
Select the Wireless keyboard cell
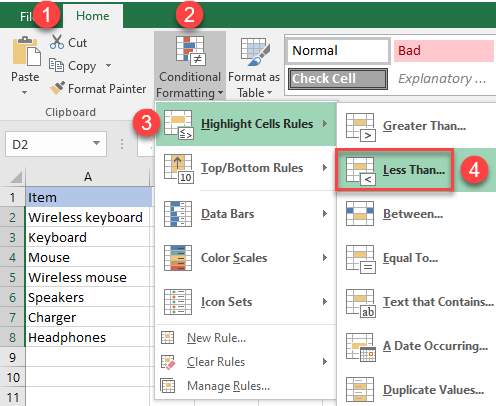(88, 217)
